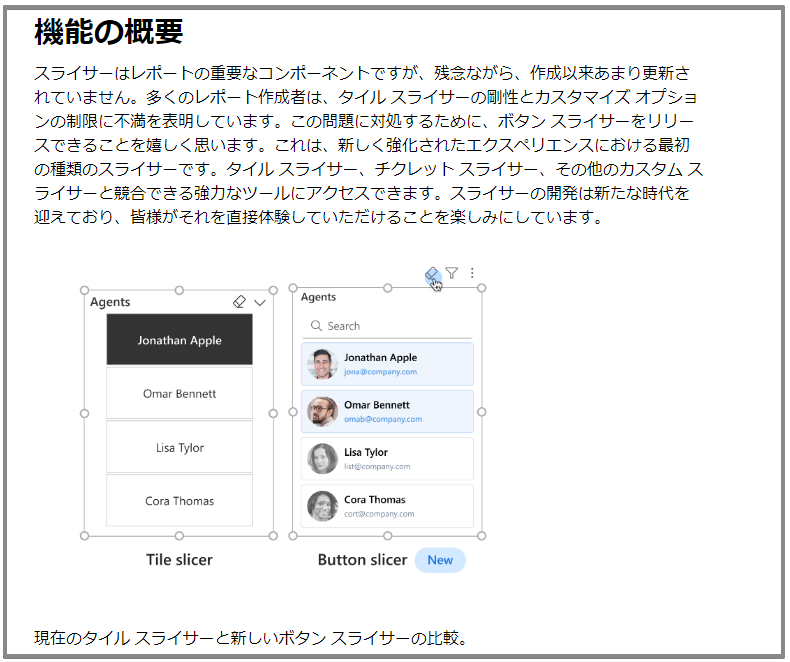The height and width of the screenshot is (662, 790).
Task: Select the Omar Bennett tile in the Tile slicer
Action: click(x=179, y=393)
